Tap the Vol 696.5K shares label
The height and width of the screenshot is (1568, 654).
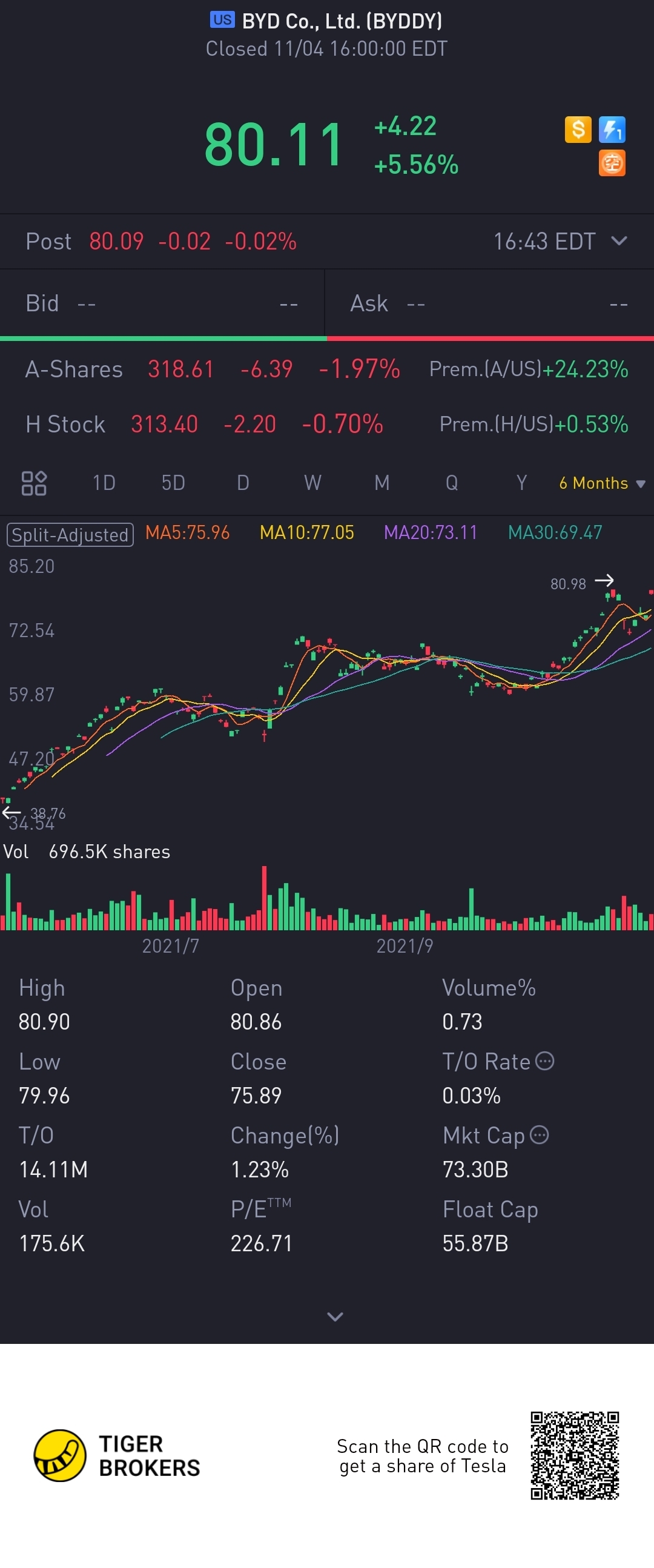click(x=87, y=852)
